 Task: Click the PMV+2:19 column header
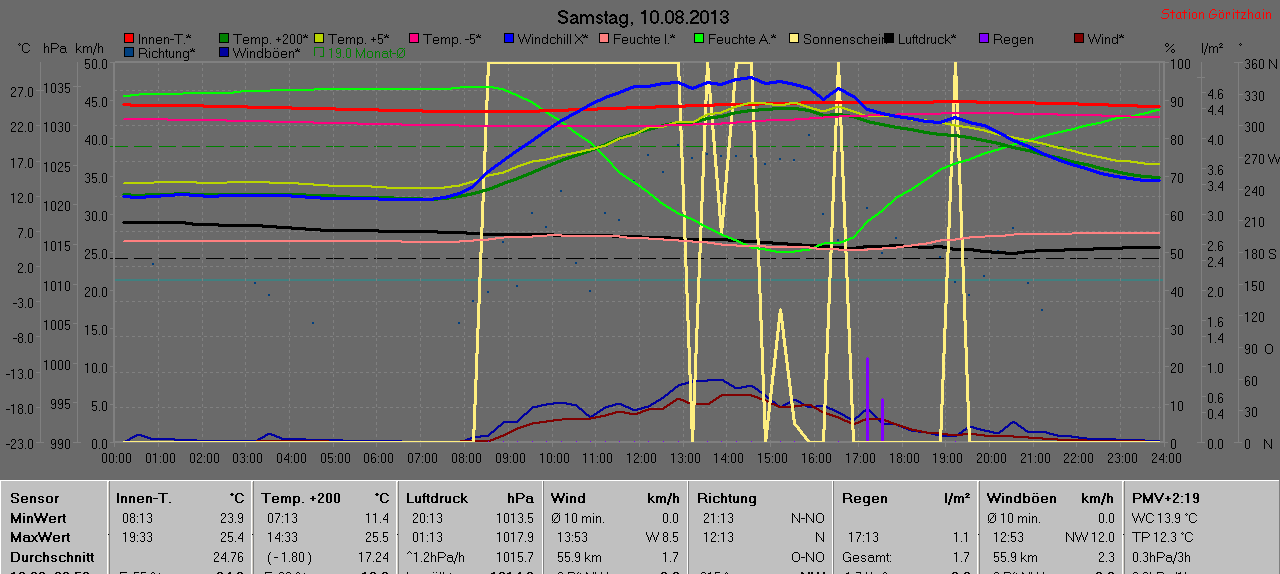1165,498
